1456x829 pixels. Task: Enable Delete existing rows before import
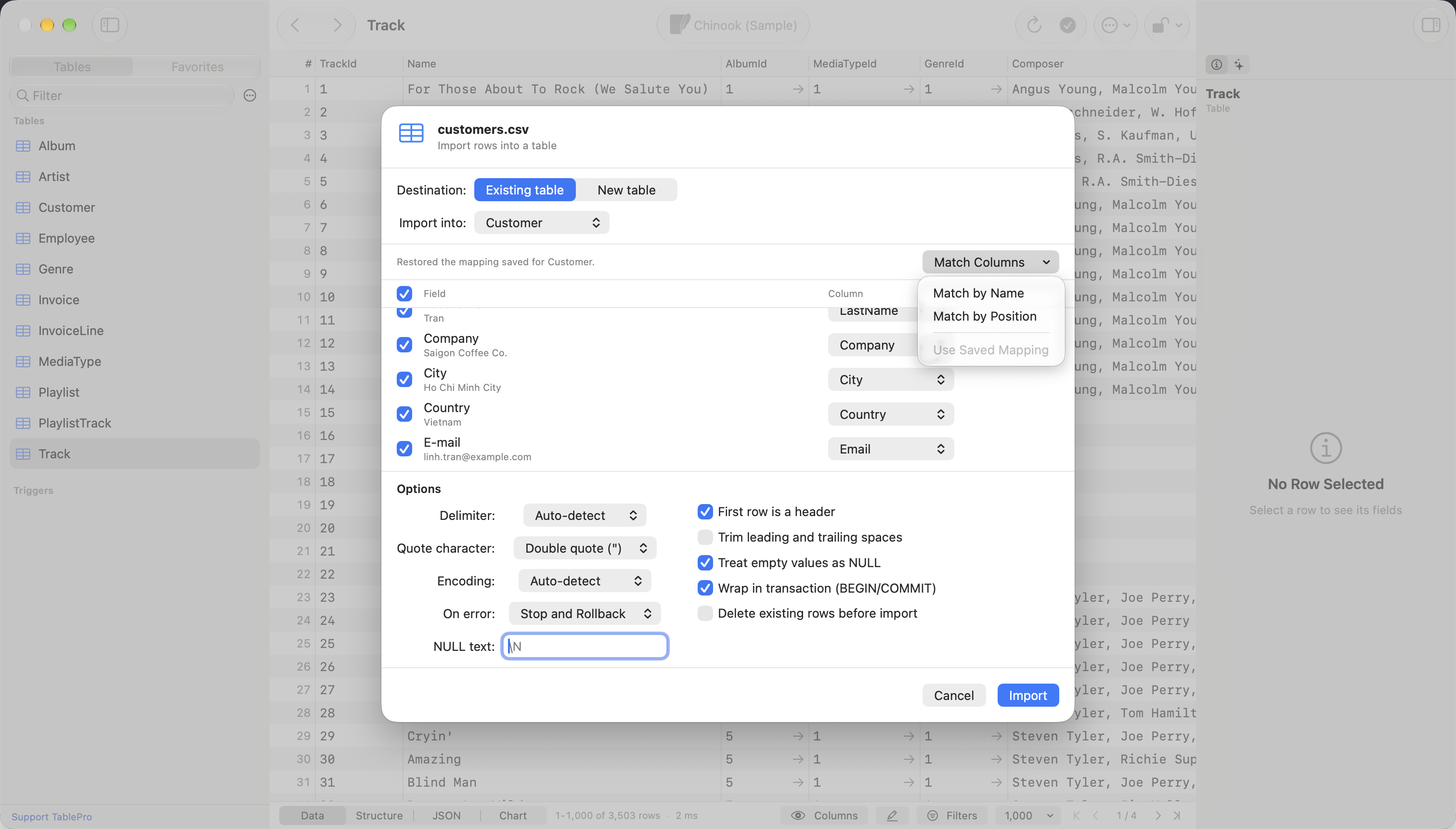pyautogui.click(x=705, y=613)
